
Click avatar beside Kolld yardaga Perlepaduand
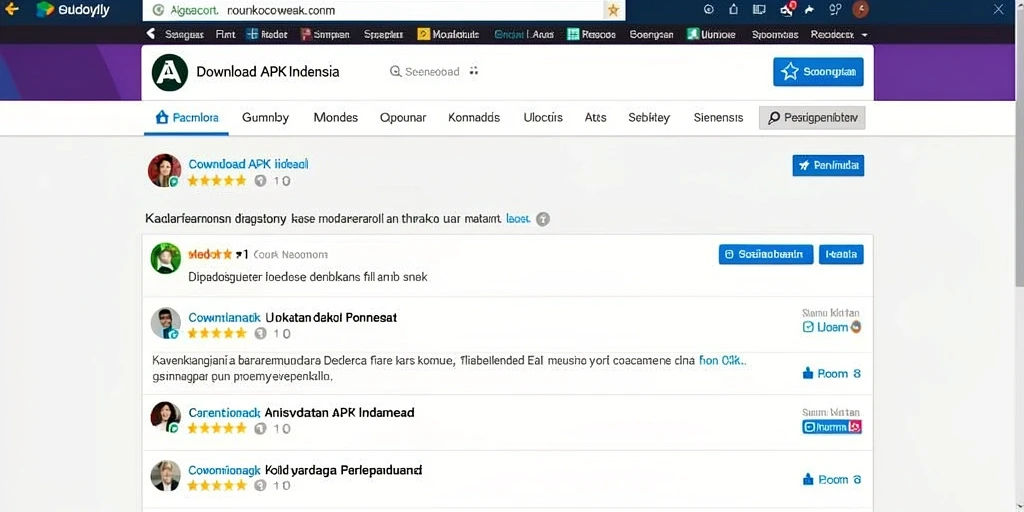click(x=165, y=475)
